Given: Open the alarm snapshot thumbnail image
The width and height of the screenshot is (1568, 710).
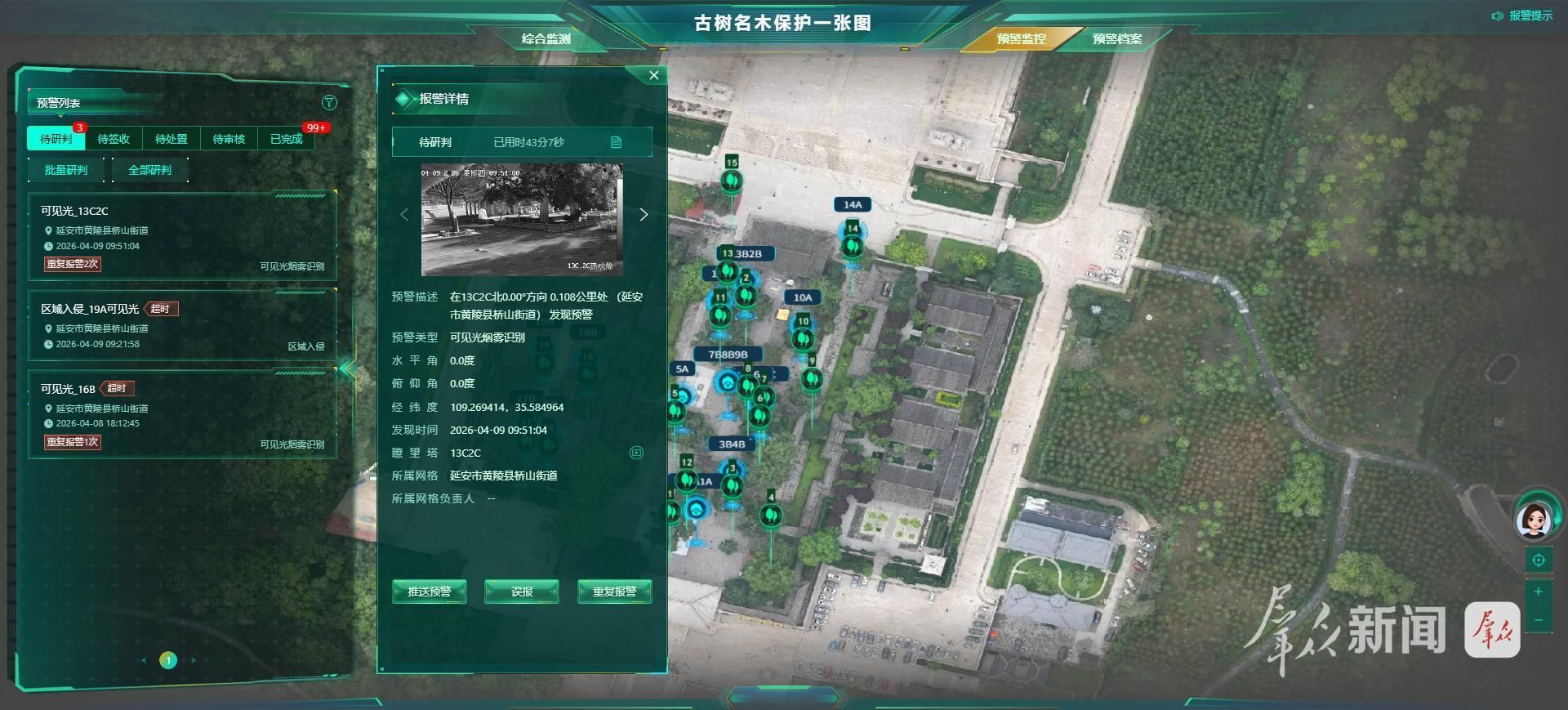Looking at the screenshot, I should click(522, 219).
